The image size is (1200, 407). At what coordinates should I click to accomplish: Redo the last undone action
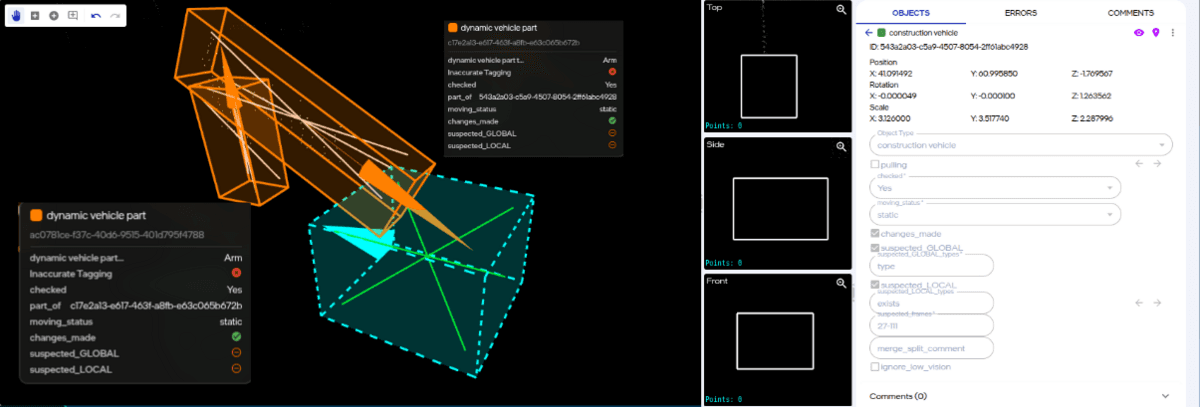[116, 16]
